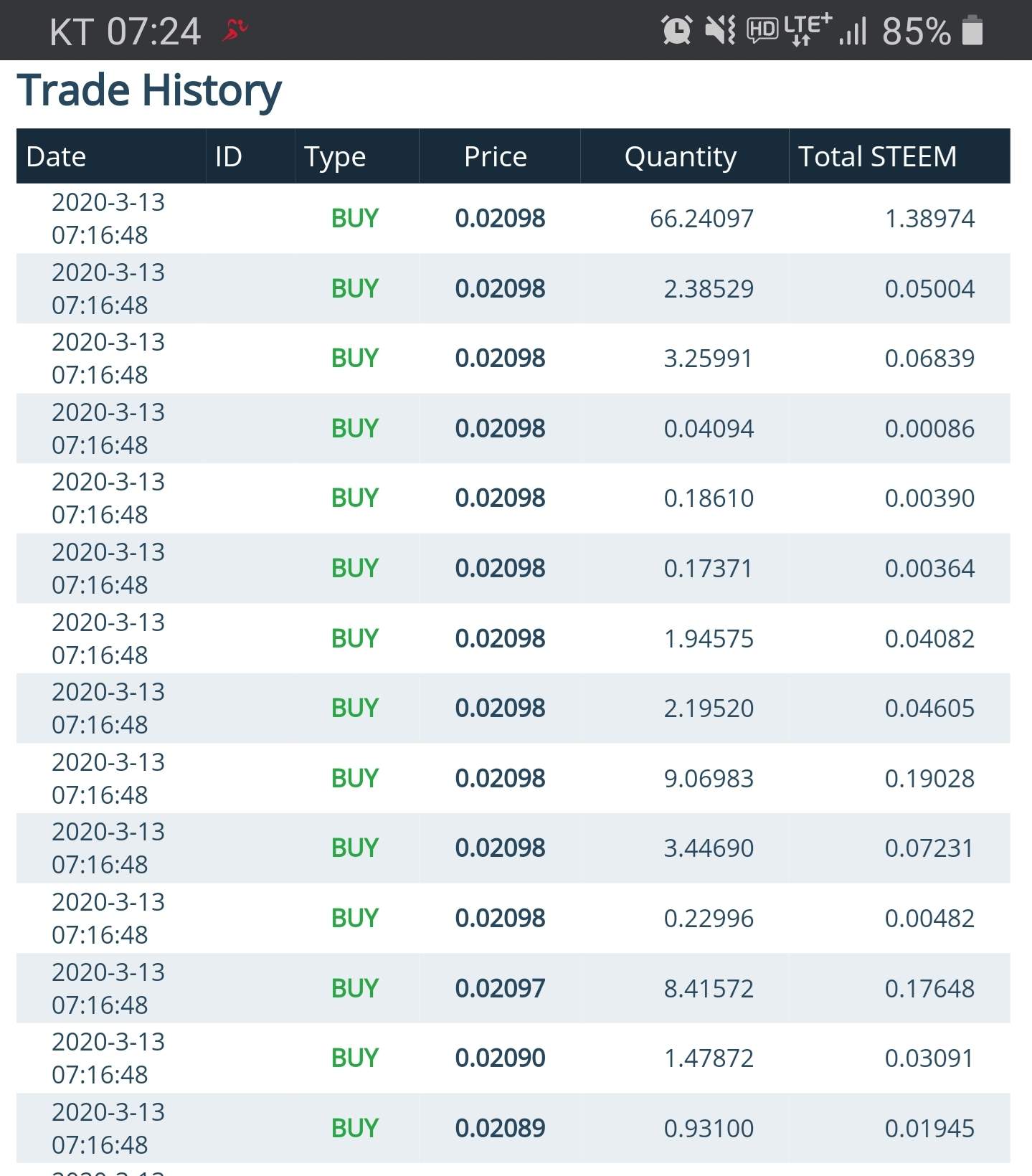Sort by the Date column header
This screenshot has width=1032, height=1176.
56,156
